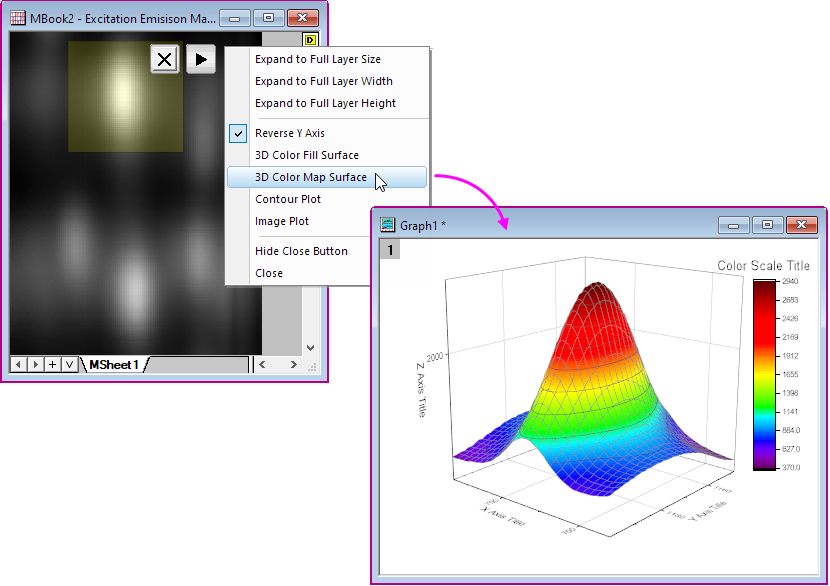Click the MBook2 matrix window title icon

point(17,18)
